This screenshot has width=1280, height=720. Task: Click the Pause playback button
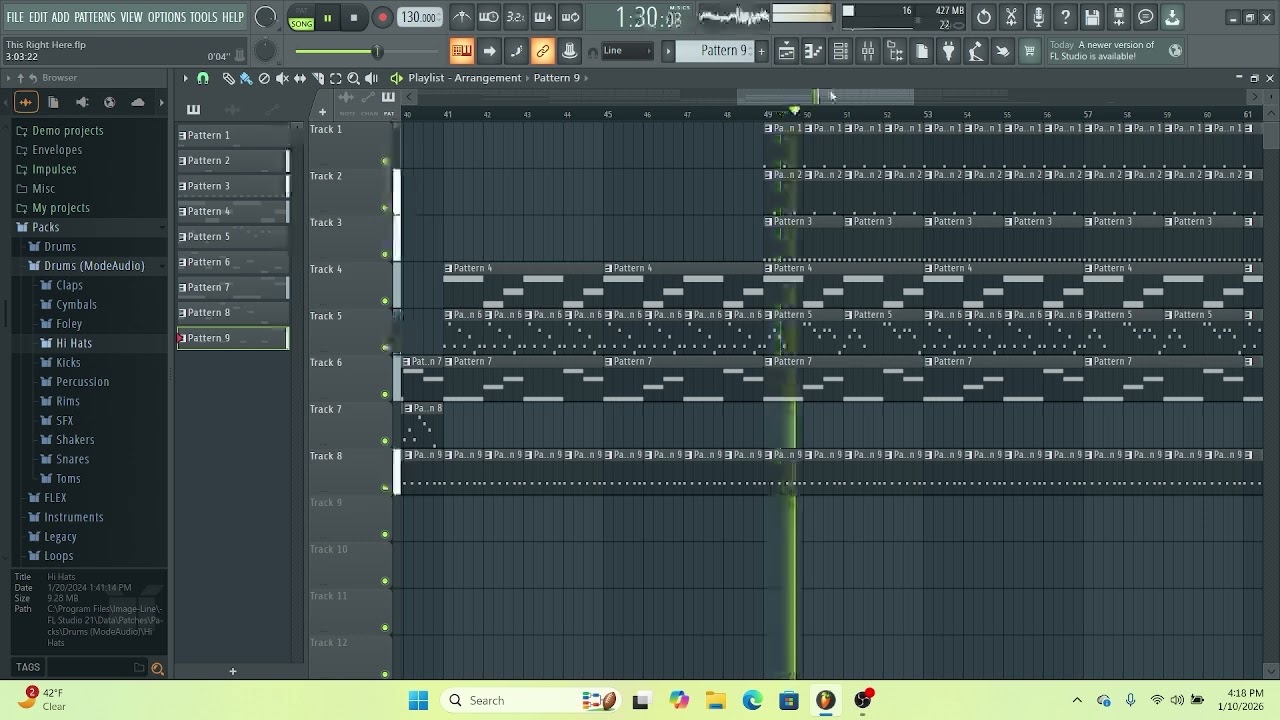coord(327,18)
